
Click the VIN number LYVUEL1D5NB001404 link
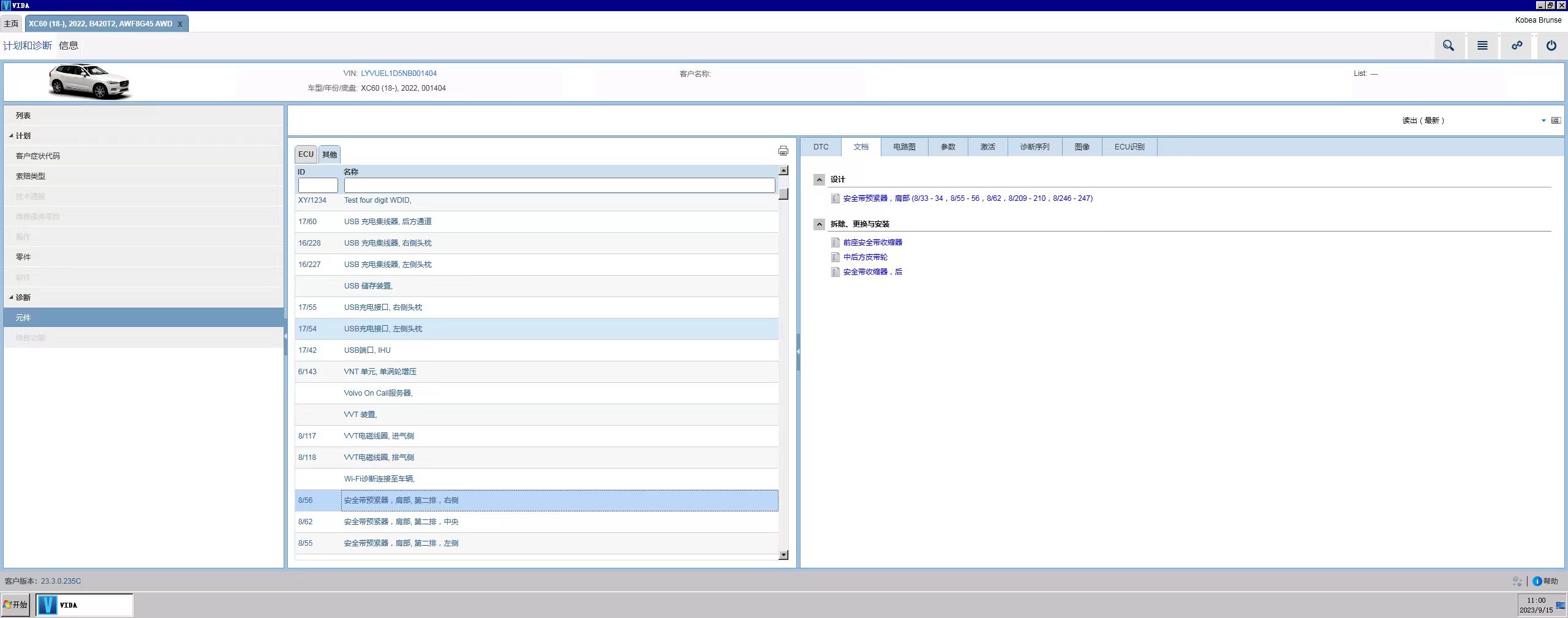[x=398, y=73]
